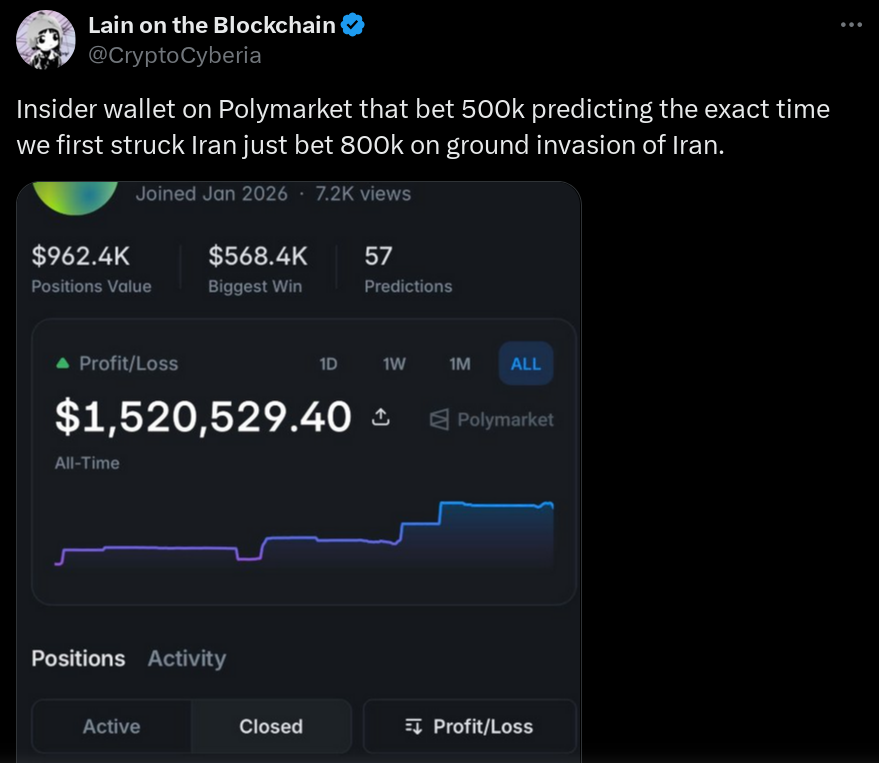Click the share icon beside profit amount
The width and height of the screenshot is (879, 763).
coord(380,418)
